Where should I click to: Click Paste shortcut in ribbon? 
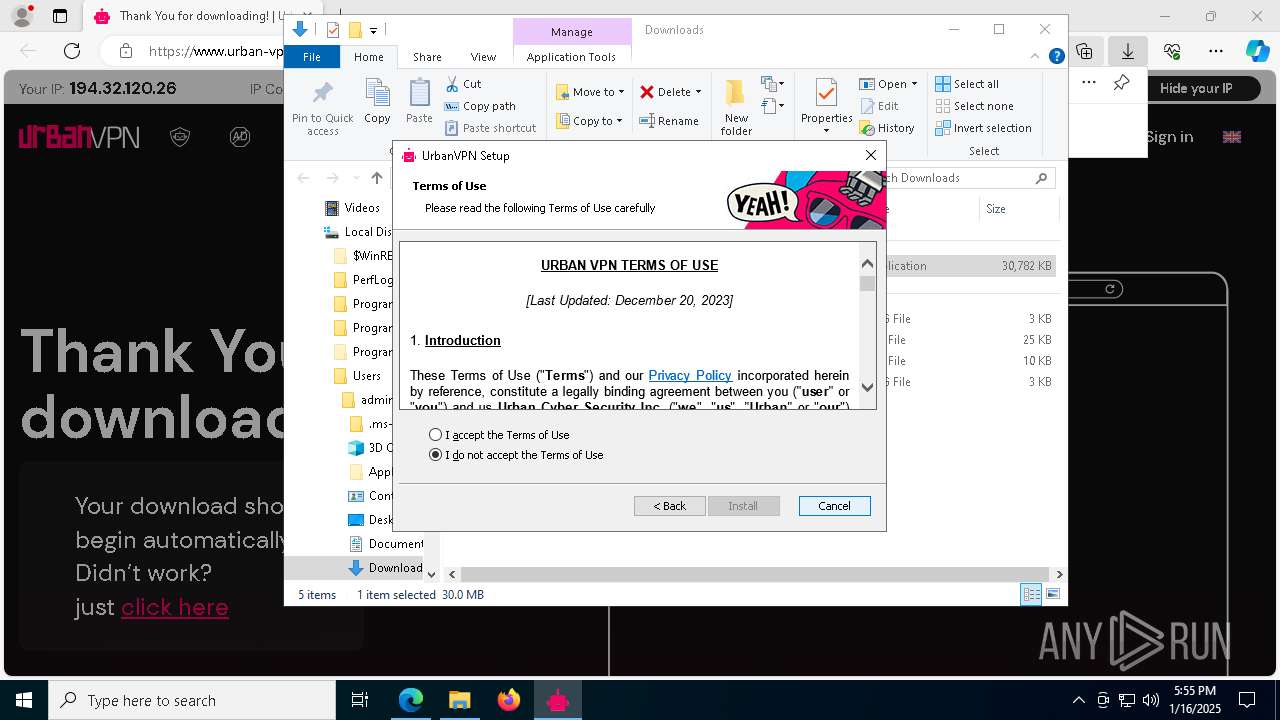pos(491,128)
